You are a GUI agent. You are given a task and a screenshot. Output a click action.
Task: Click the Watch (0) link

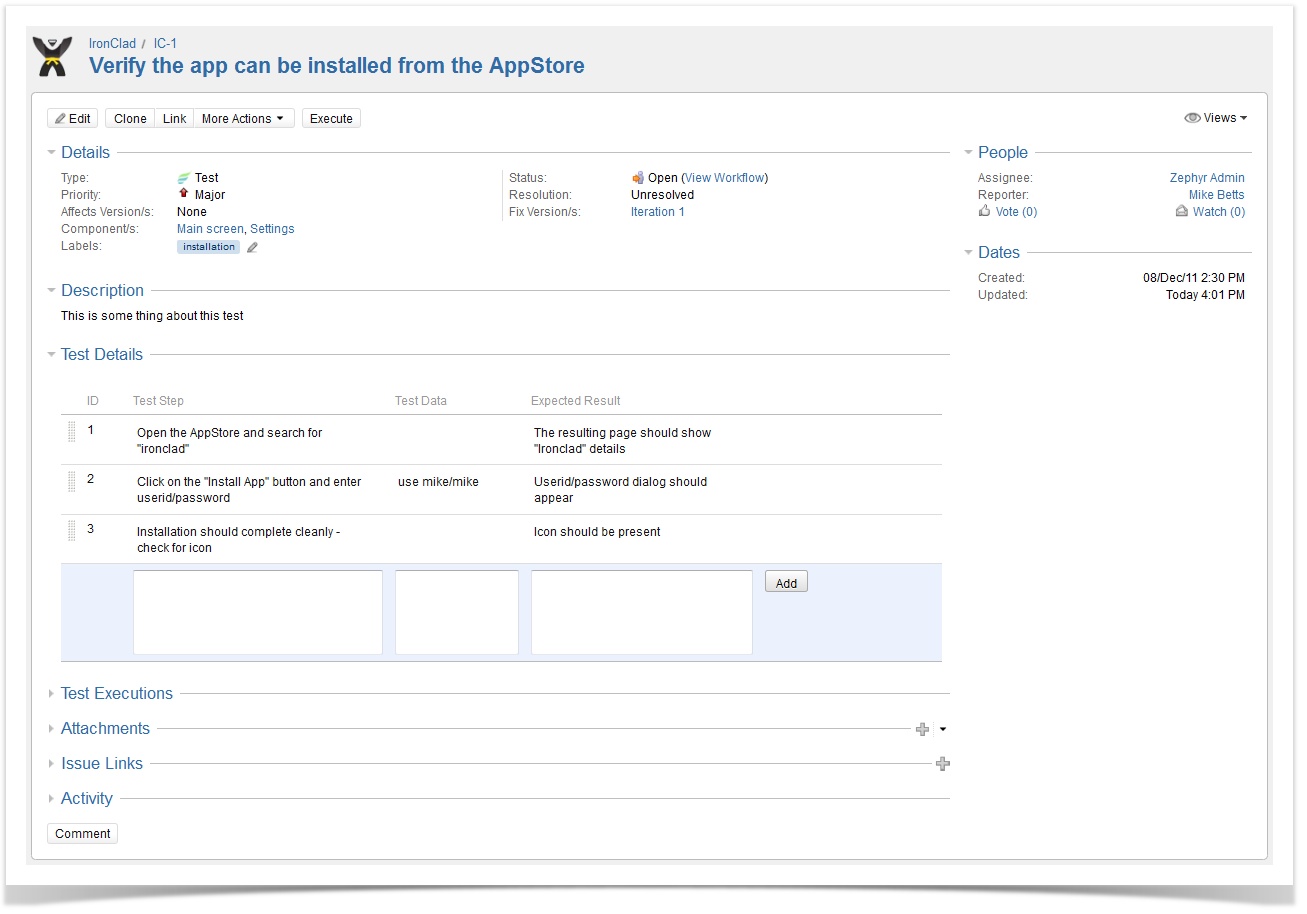[x=1219, y=212]
